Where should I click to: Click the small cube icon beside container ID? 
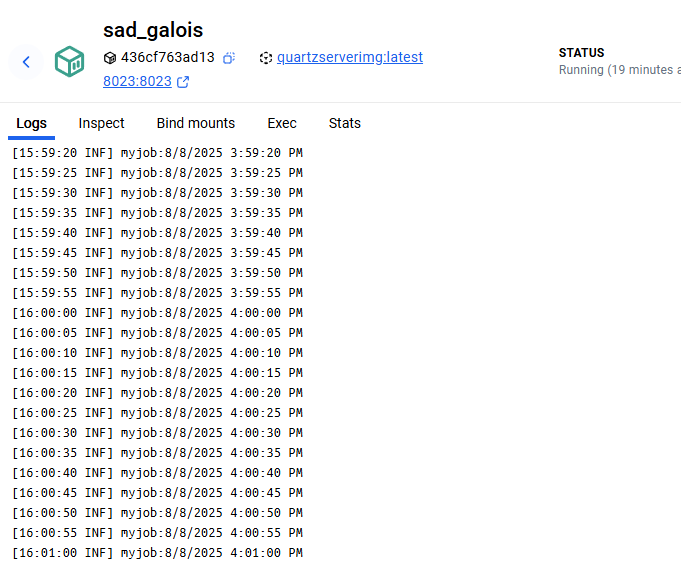pyautogui.click(x=110, y=58)
